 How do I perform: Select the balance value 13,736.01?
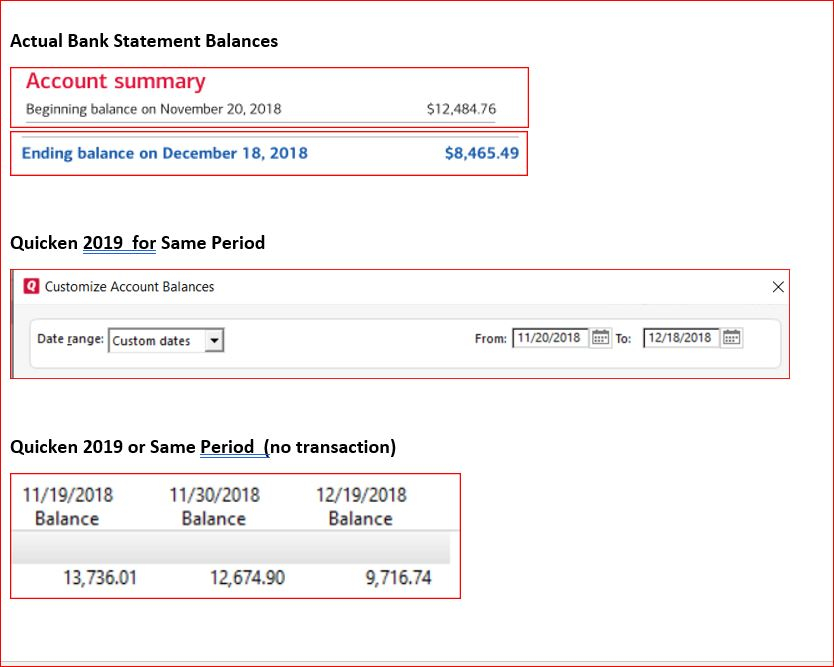[100, 578]
